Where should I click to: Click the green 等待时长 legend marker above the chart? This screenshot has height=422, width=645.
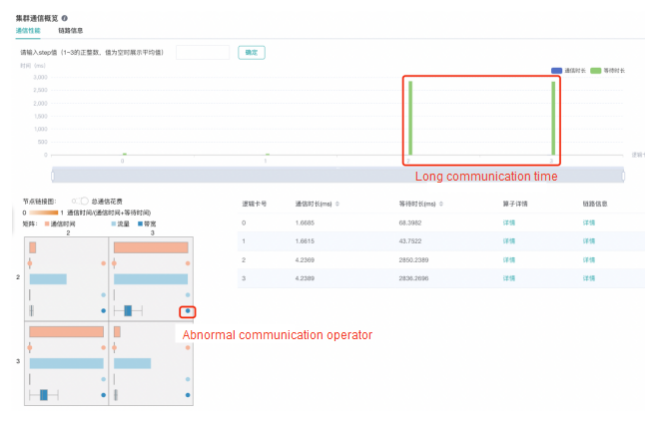coord(597,70)
